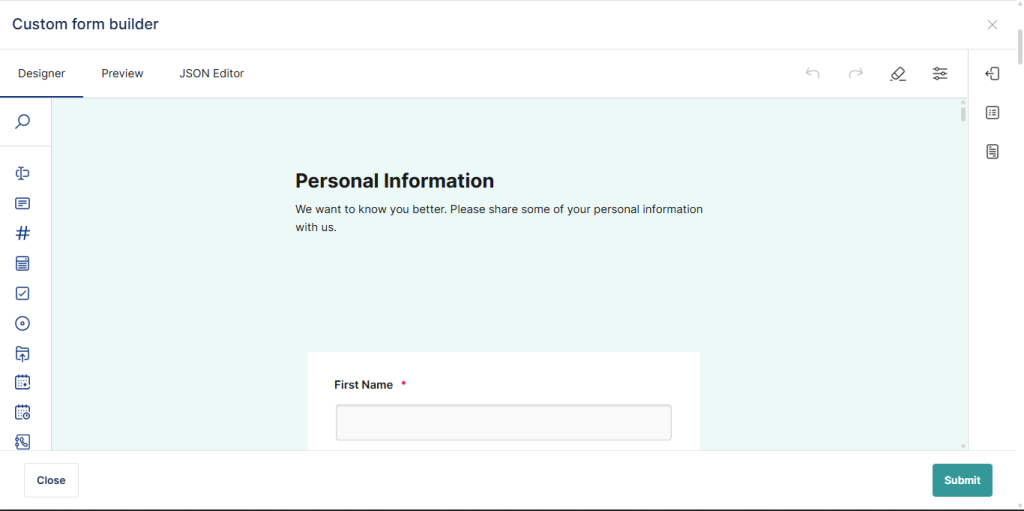1024x511 pixels.
Task: Select the phone field toolbox icon
Action: 22,441
